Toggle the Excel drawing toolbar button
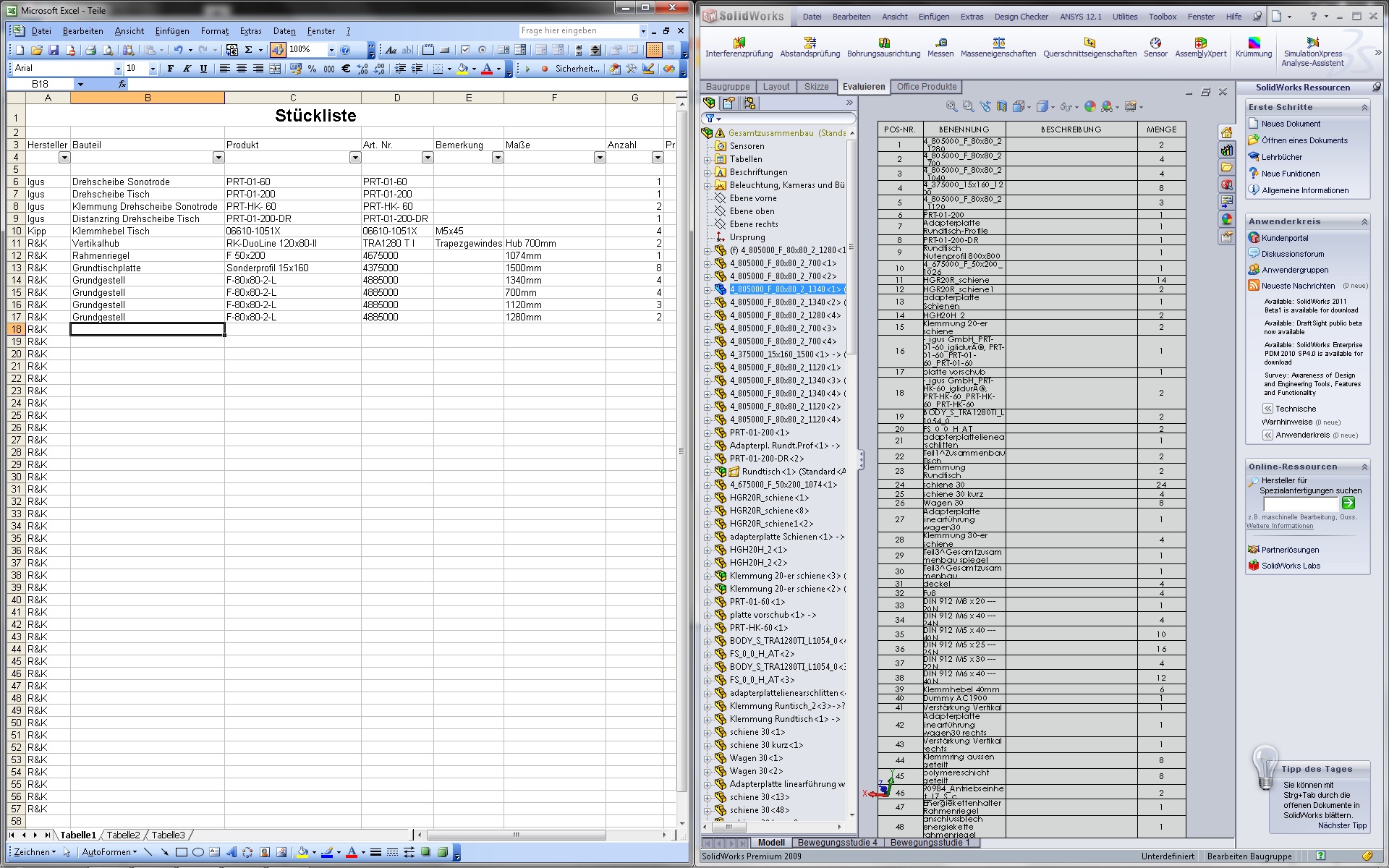This screenshot has width=1389, height=868. (x=278, y=50)
